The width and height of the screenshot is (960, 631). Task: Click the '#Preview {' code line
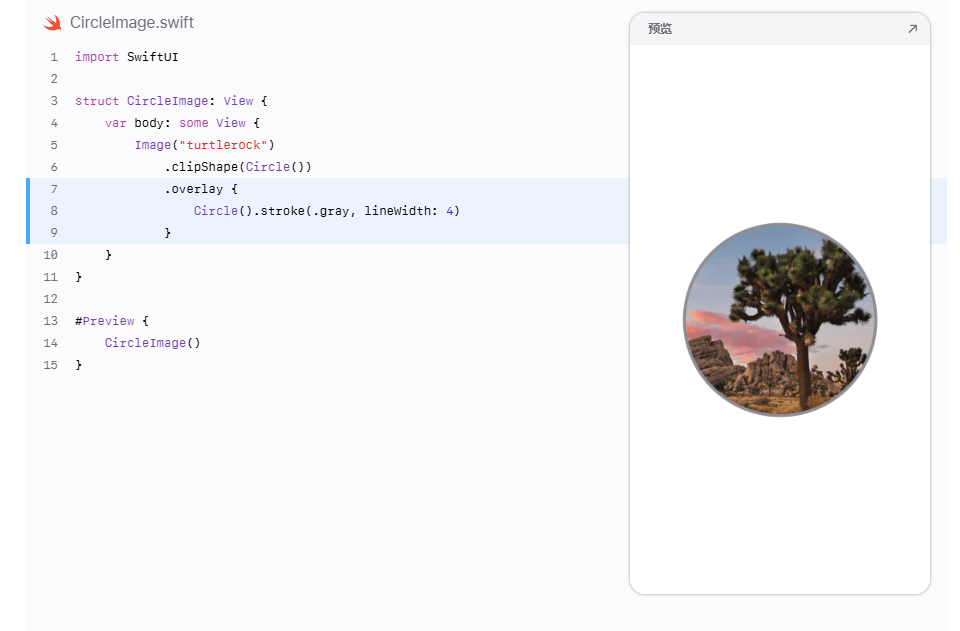coord(112,321)
